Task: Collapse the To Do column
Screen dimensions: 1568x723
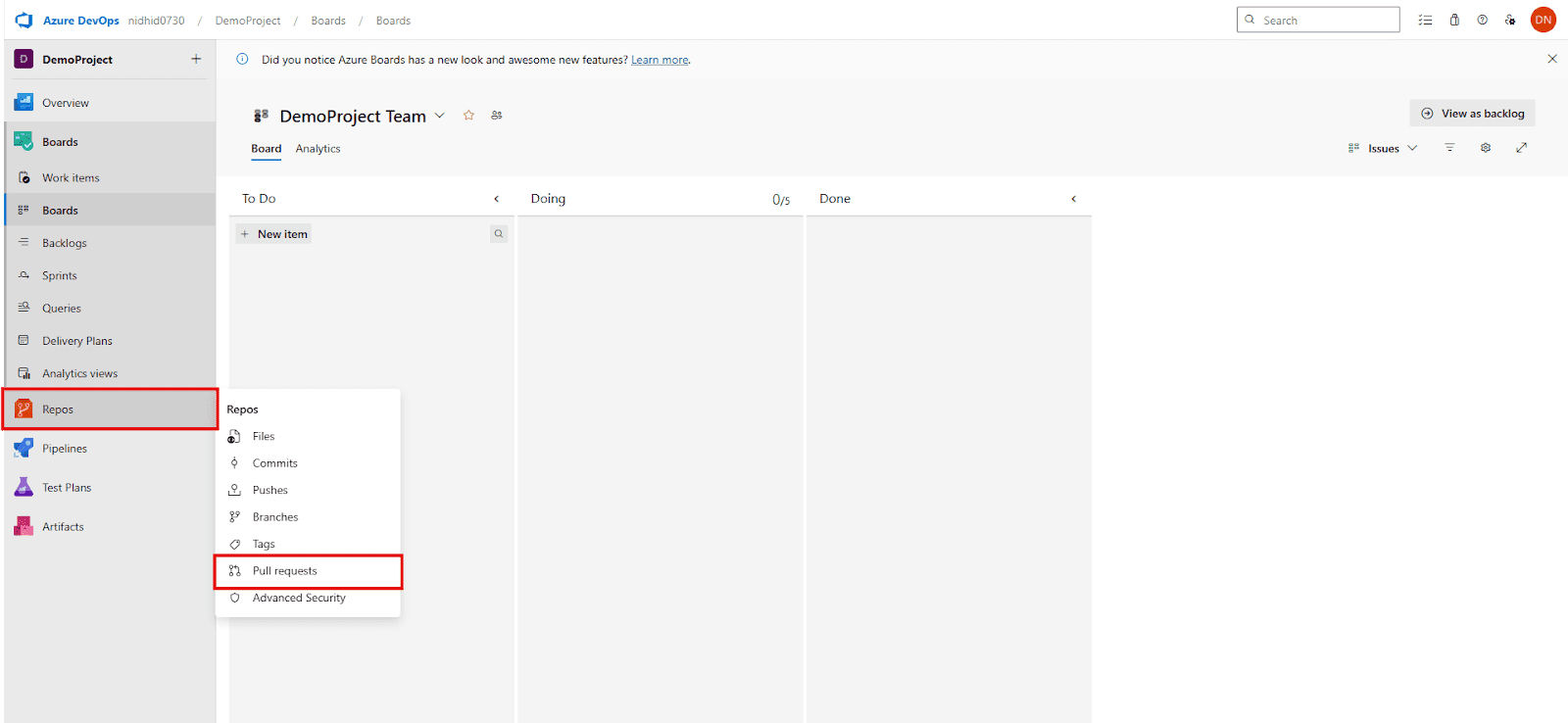Action: click(497, 199)
